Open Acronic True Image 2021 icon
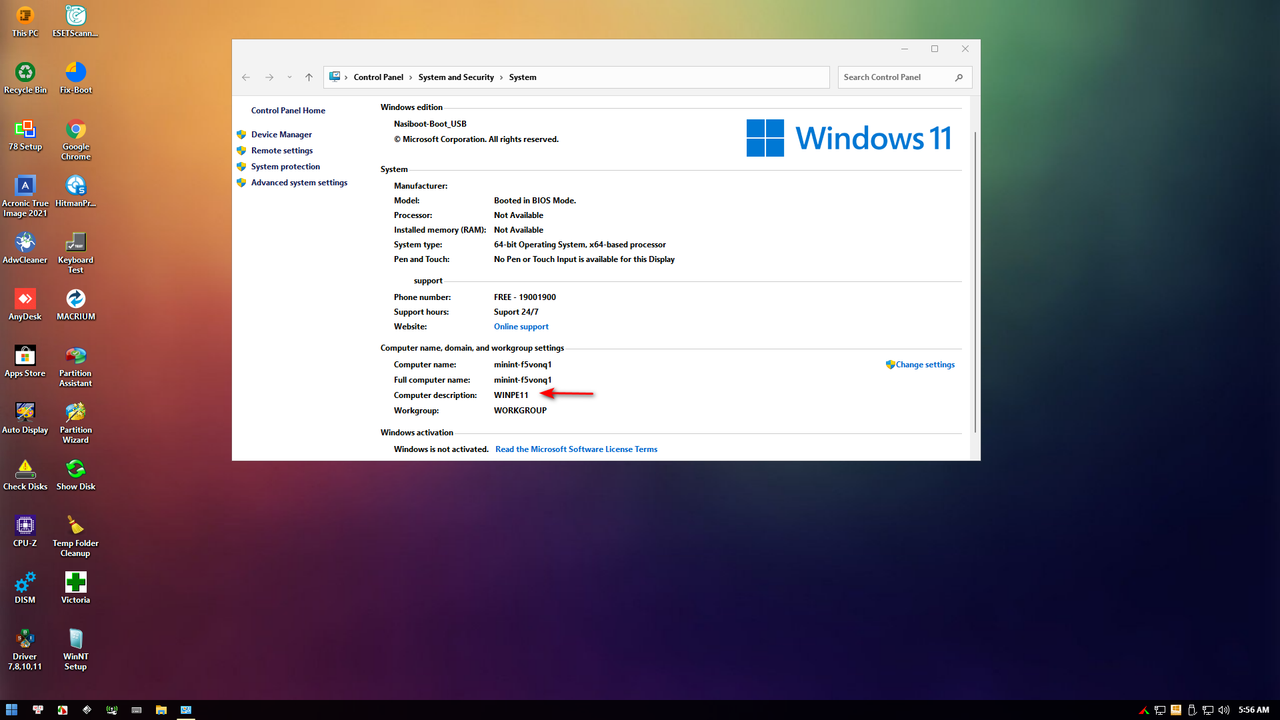Viewport: 1280px width, 720px height. pyautogui.click(x=25, y=197)
